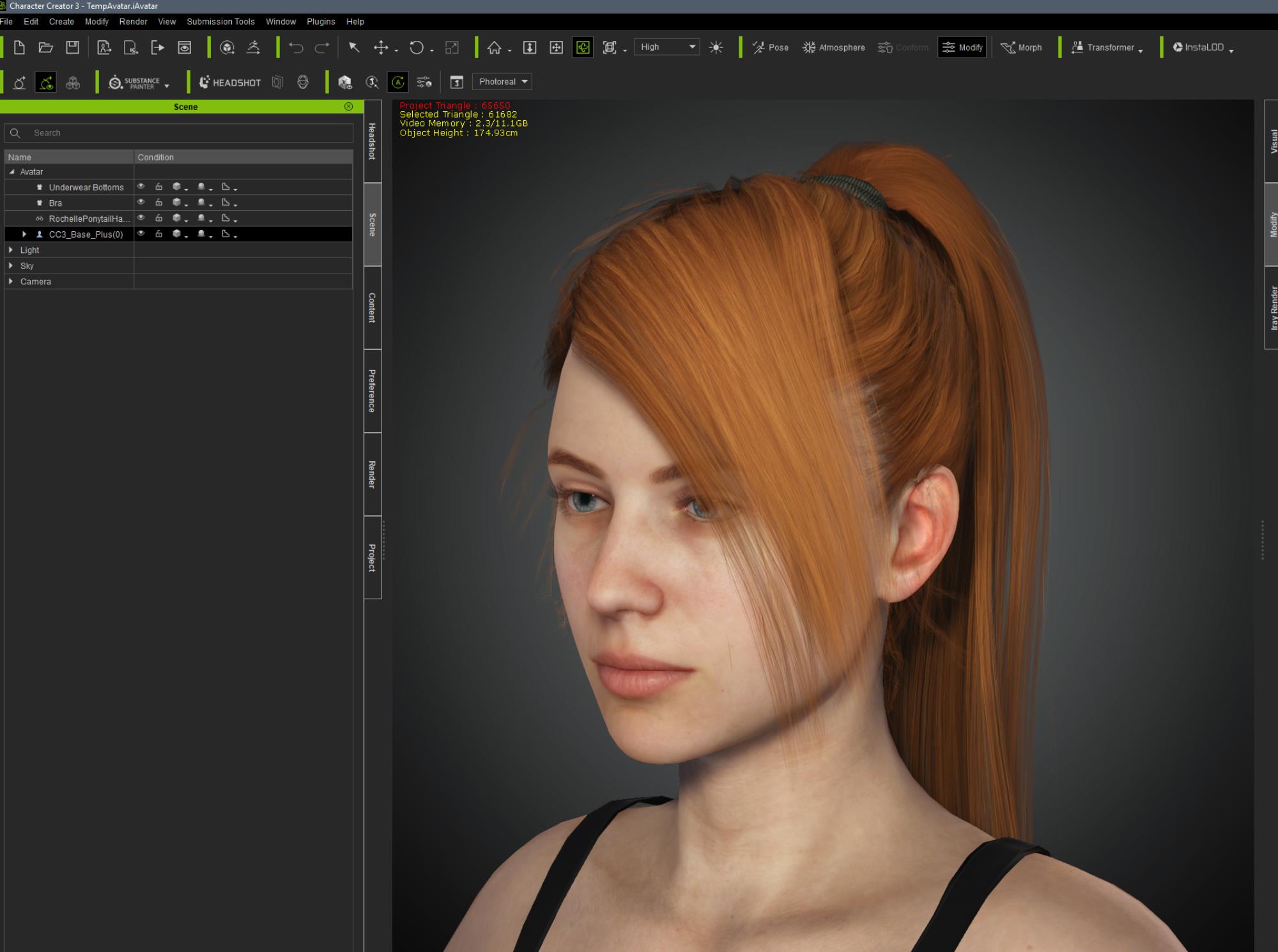This screenshot has width=1278, height=952.
Task: Click the Pose button
Action: (x=770, y=47)
